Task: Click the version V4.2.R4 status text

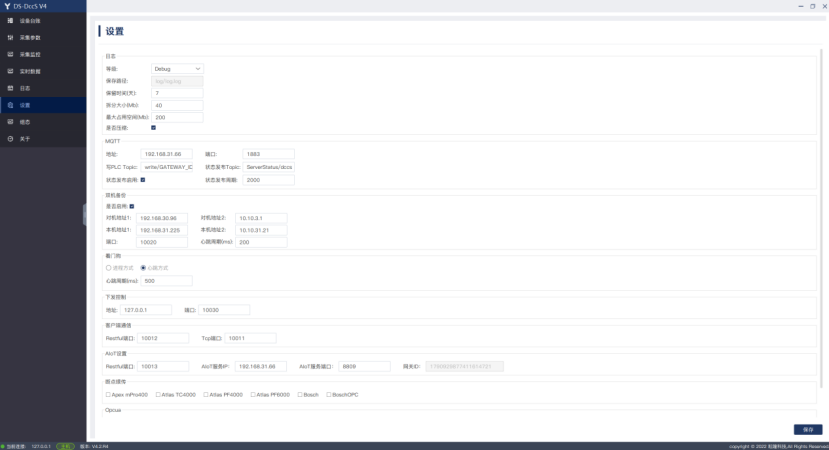Action: point(94,447)
